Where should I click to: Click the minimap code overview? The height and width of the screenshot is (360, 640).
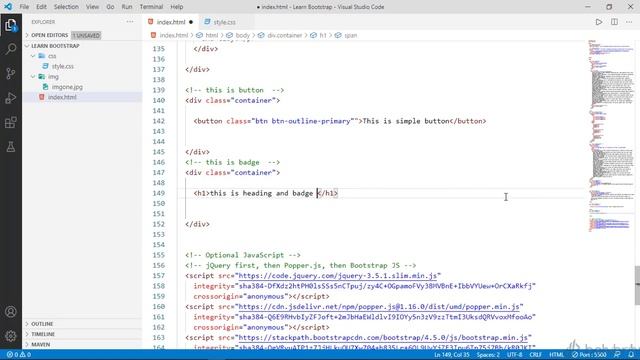[x=611, y=135]
